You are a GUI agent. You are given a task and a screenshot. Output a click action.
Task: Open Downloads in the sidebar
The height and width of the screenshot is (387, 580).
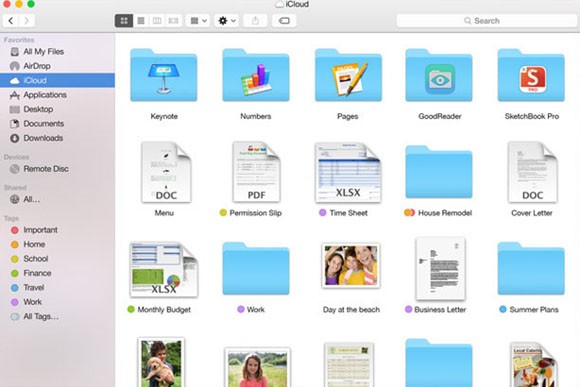click(57, 138)
